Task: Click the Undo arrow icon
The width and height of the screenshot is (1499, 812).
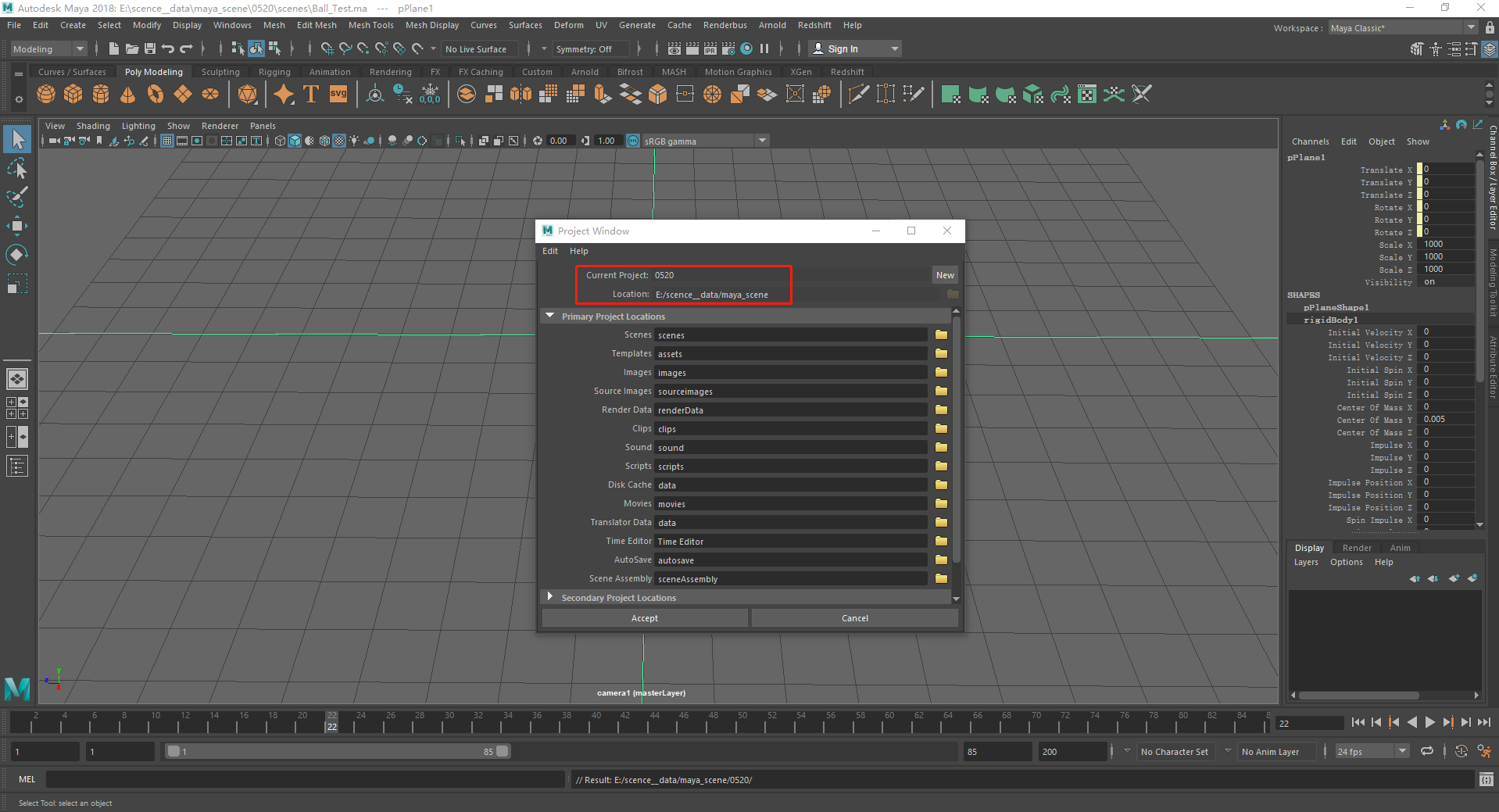Action: point(168,48)
